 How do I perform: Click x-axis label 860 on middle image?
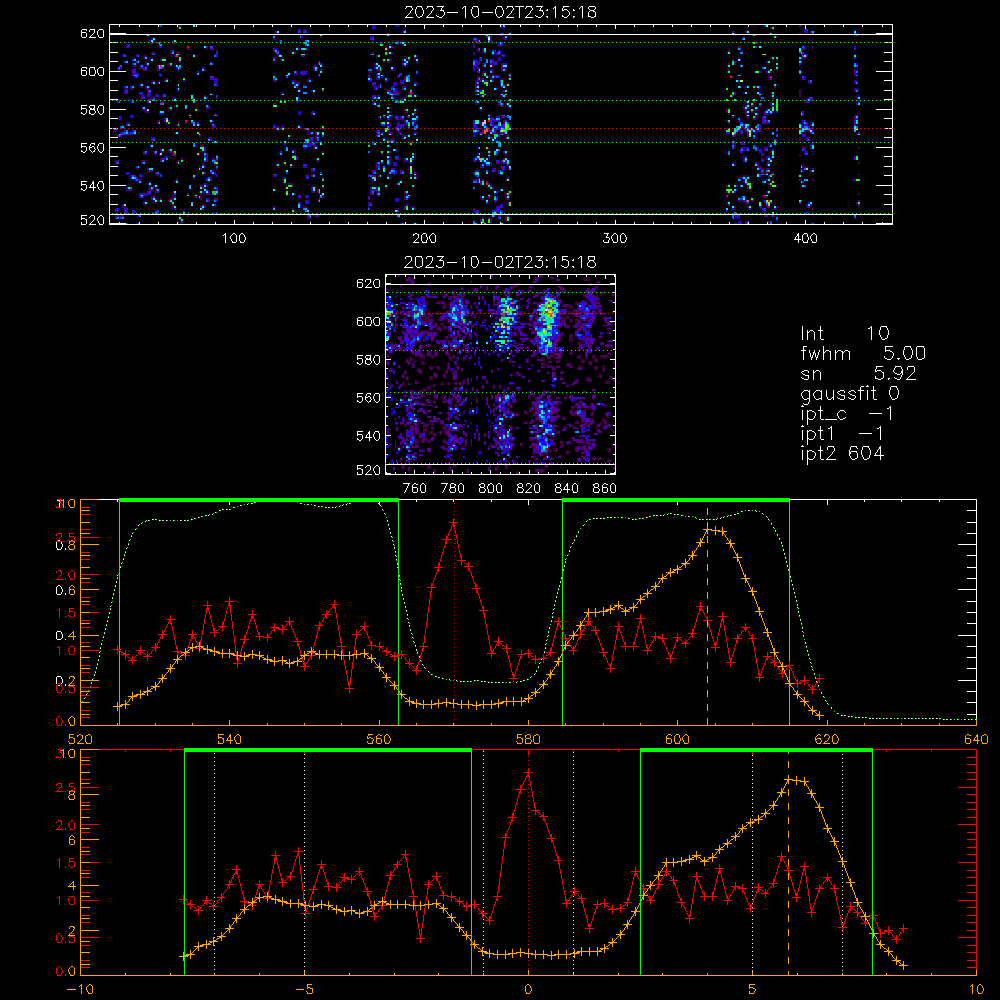point(605,489)
